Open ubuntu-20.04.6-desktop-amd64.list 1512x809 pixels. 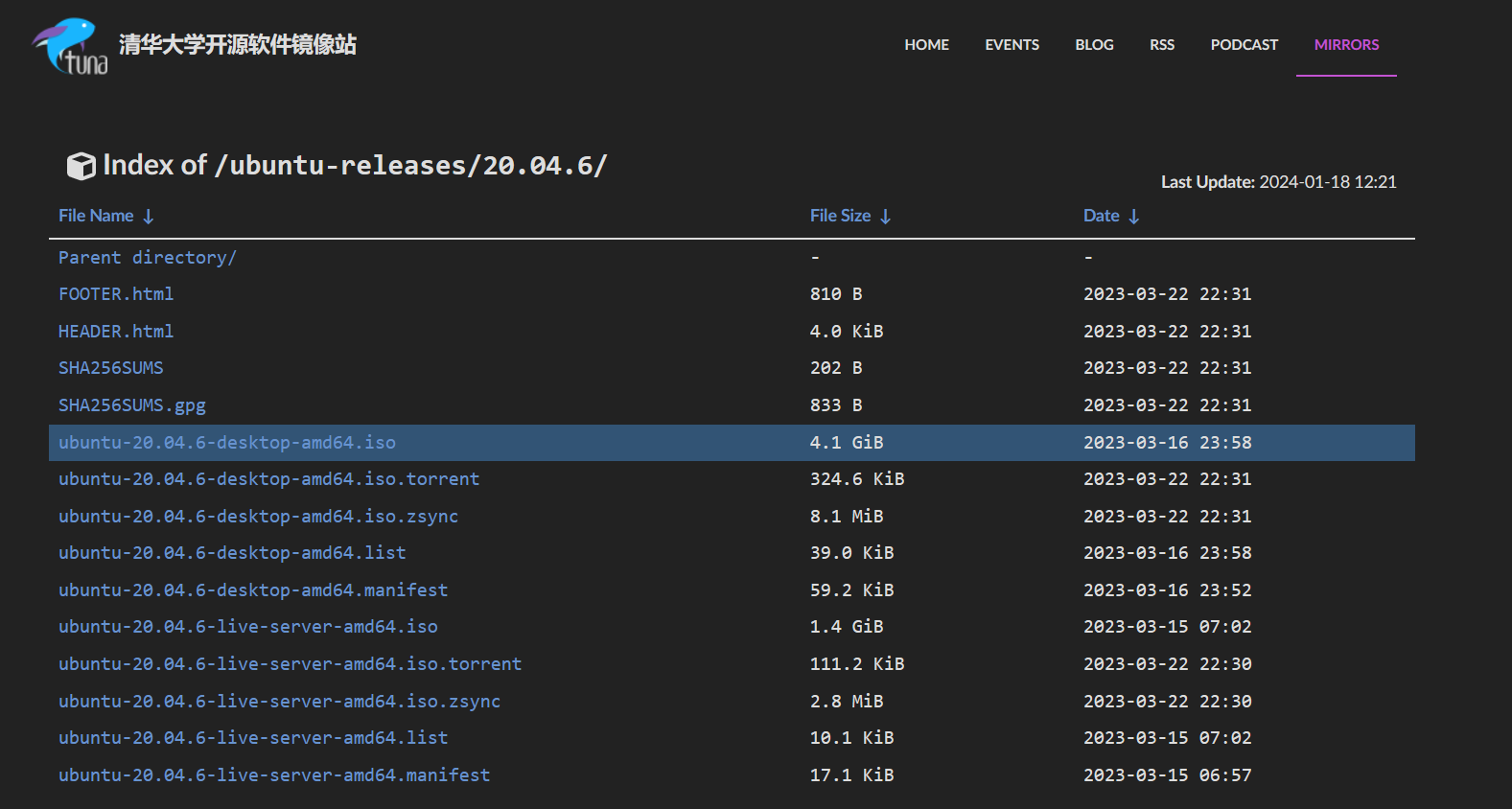[232, 553]
